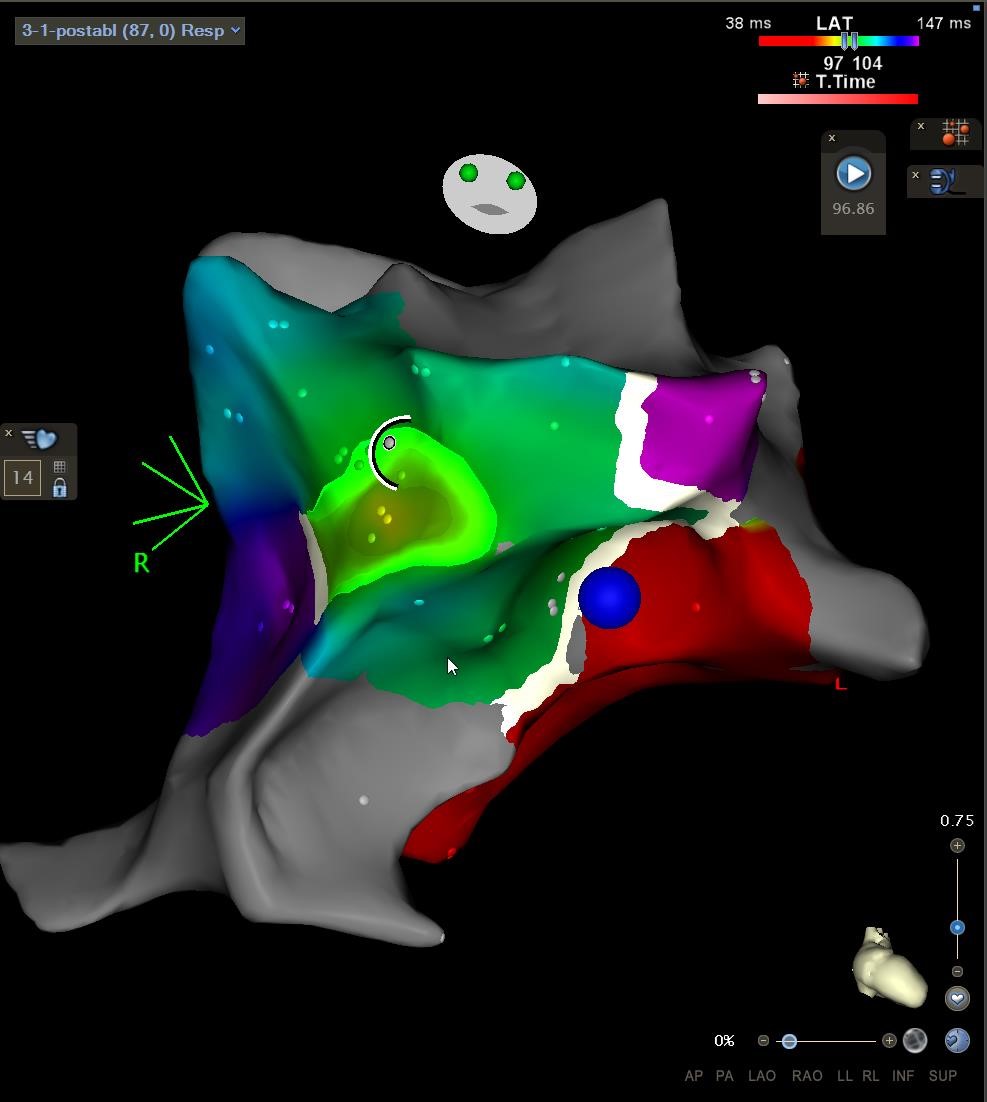
Task: Switch to RL view
Action: pyautogui.click(x=870, y=1076)
